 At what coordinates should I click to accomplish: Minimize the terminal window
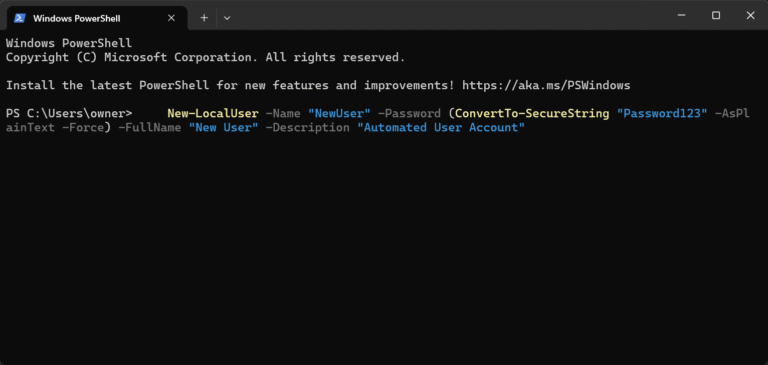[681, 16]
